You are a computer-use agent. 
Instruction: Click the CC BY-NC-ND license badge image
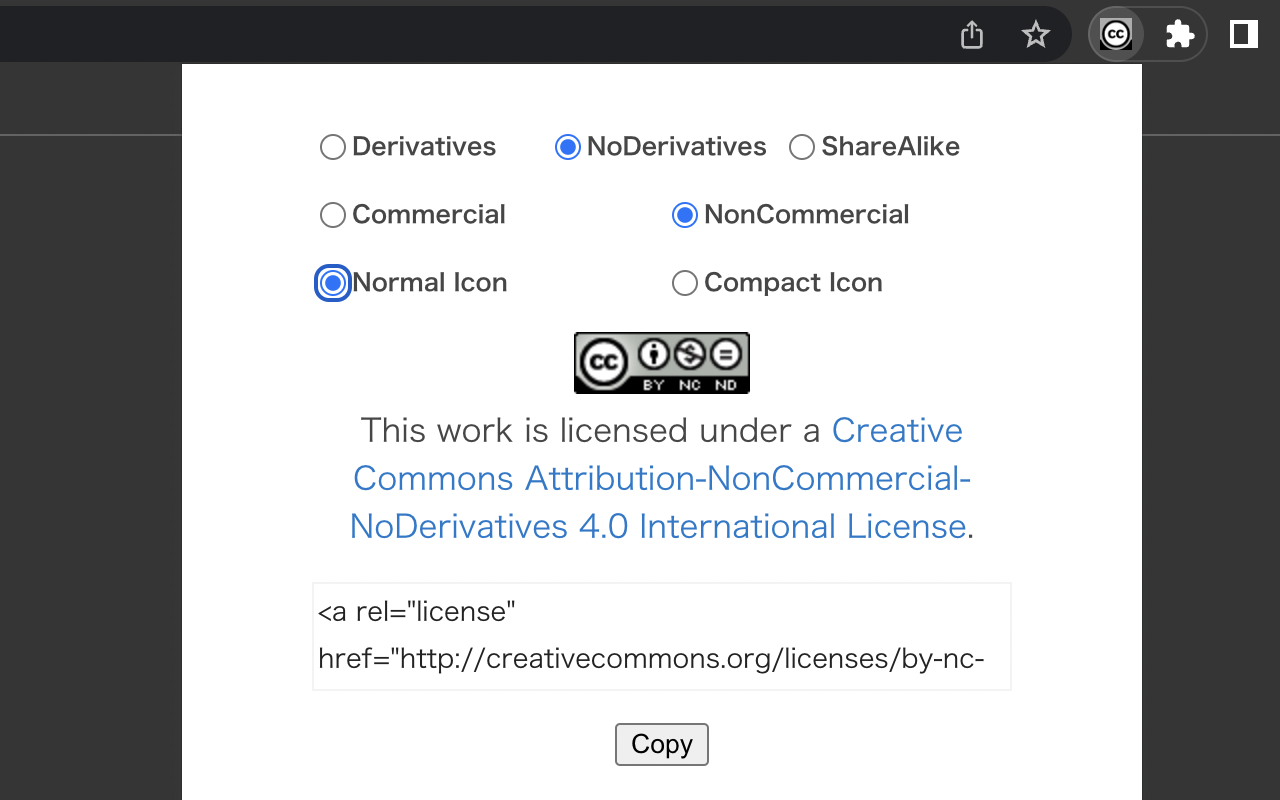(661, 363)
